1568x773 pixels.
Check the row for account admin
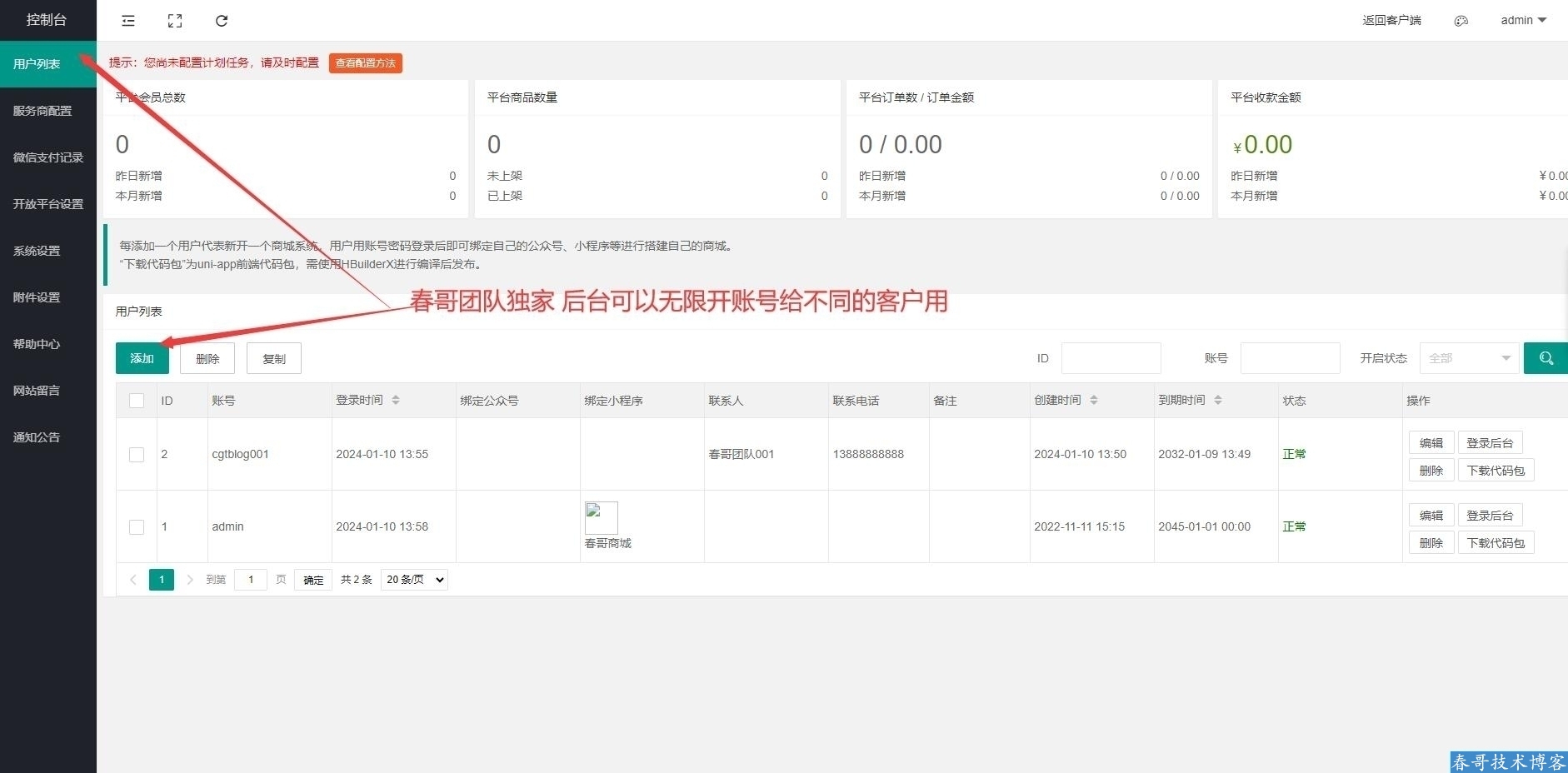tap(137, 527)
